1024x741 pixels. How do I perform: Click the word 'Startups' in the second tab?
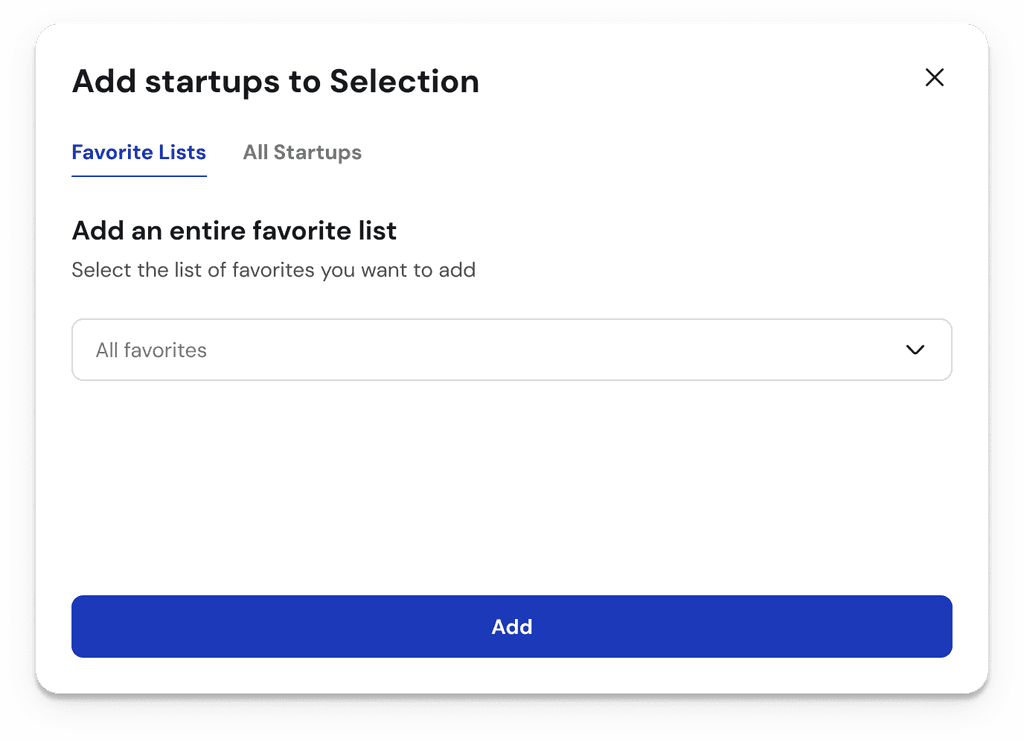click(318, 153)
